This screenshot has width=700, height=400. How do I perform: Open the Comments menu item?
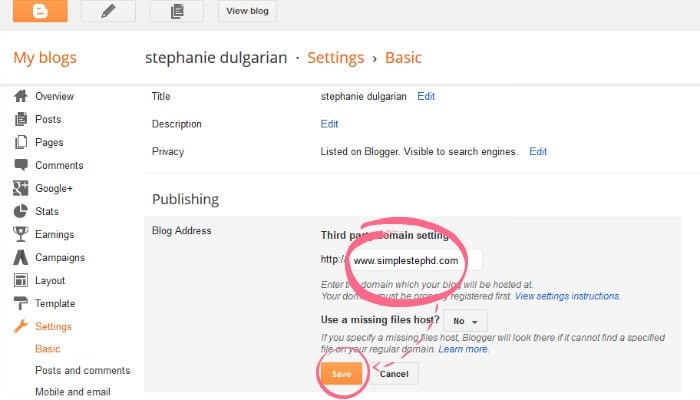[59, 165]
